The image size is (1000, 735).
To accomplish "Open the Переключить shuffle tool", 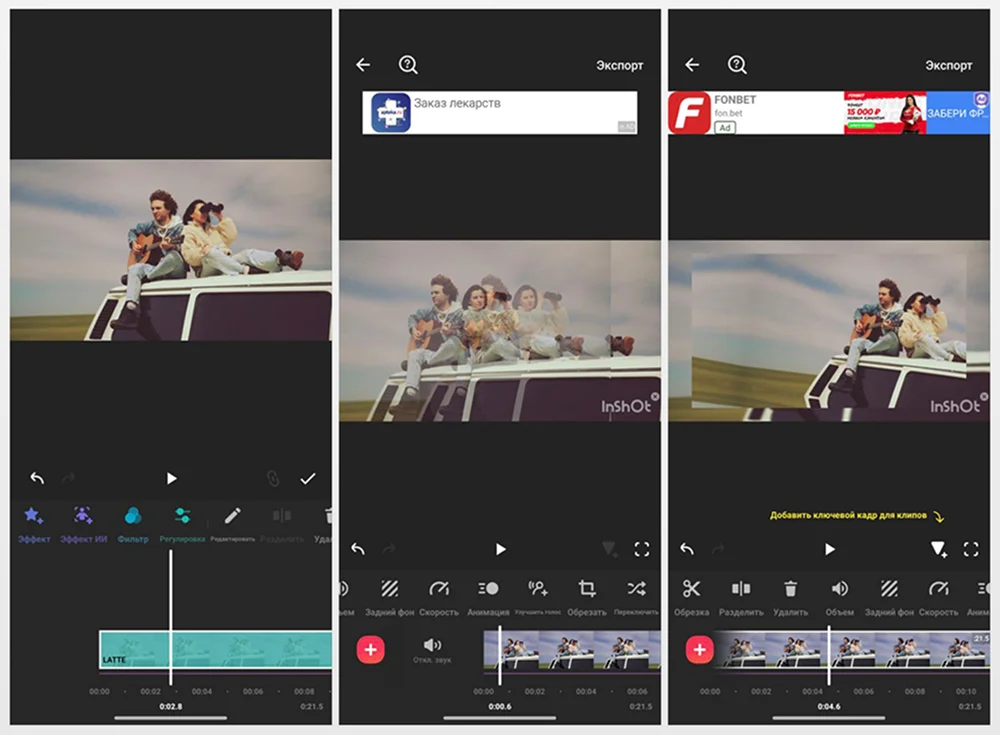I will pyautogui.click(x=636, y=589).
